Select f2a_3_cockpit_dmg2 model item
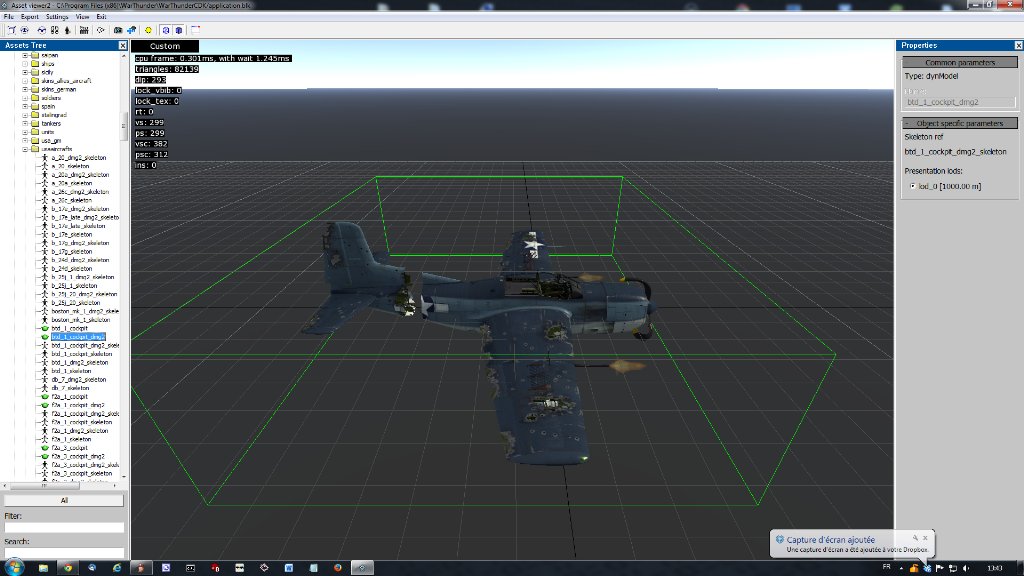This screenshot has width=1024, height=576. (78, 456)
